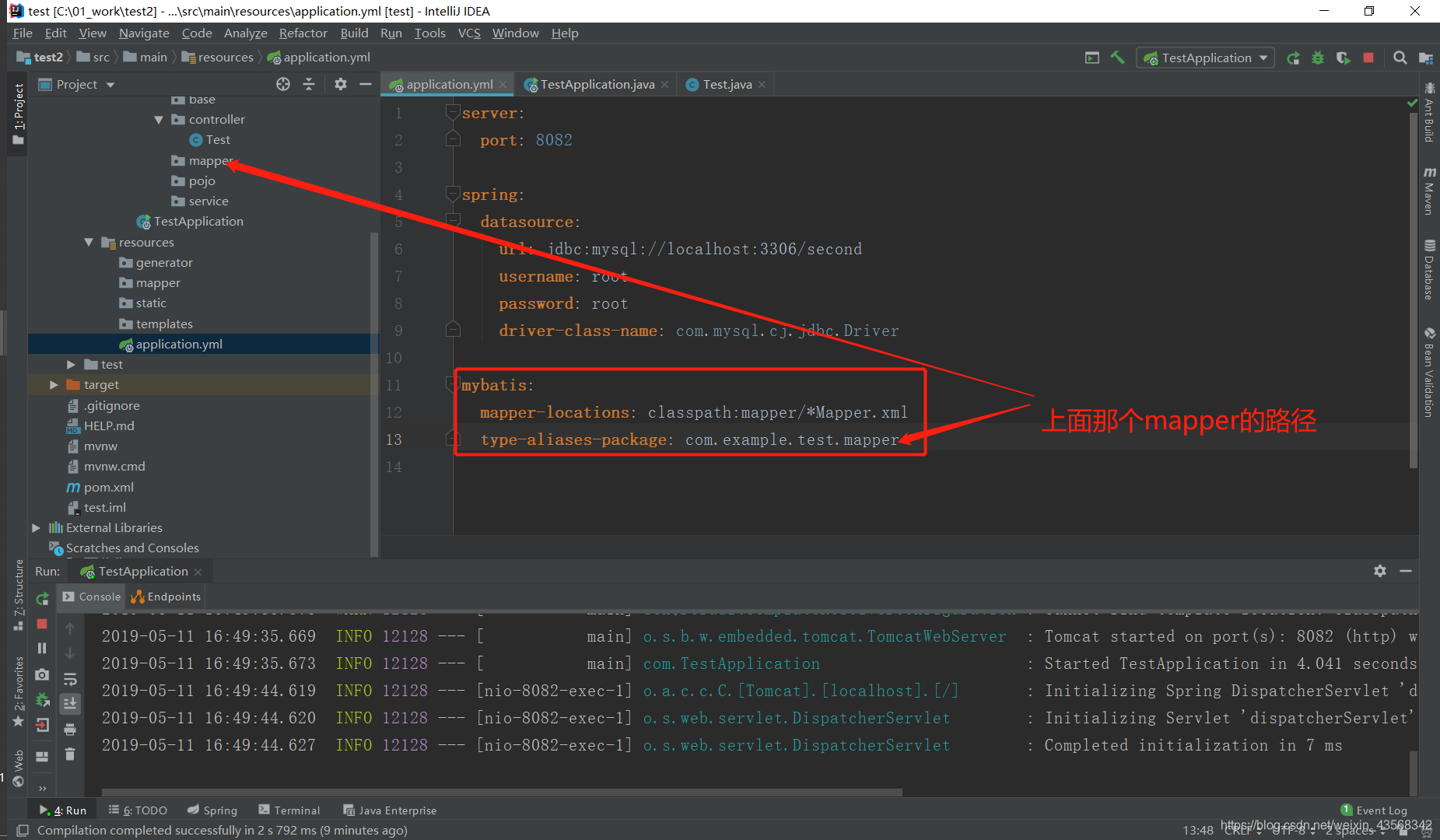Viewport: 1440px width, 840px height.
Task: Toggle the 1: Project side tab
Action: pyautogui.click(x=19, y=114)
